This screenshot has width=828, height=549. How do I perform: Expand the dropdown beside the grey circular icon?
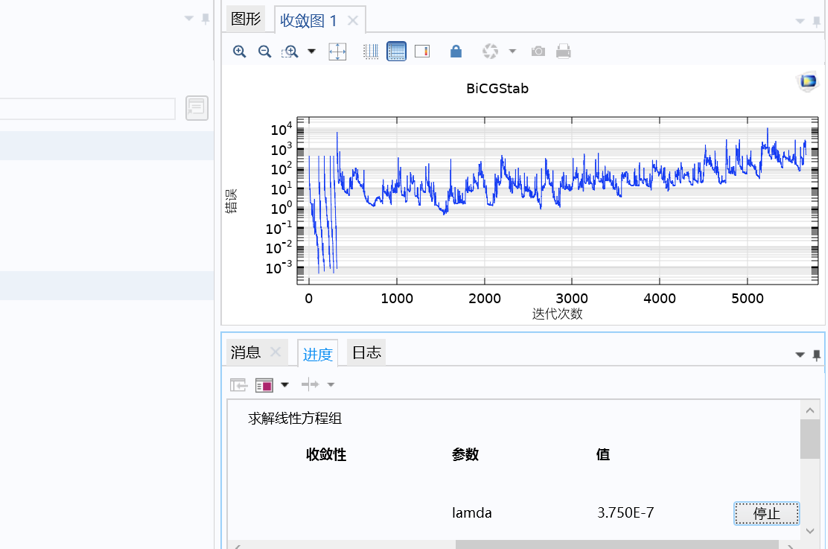click(x=512, y=51)
